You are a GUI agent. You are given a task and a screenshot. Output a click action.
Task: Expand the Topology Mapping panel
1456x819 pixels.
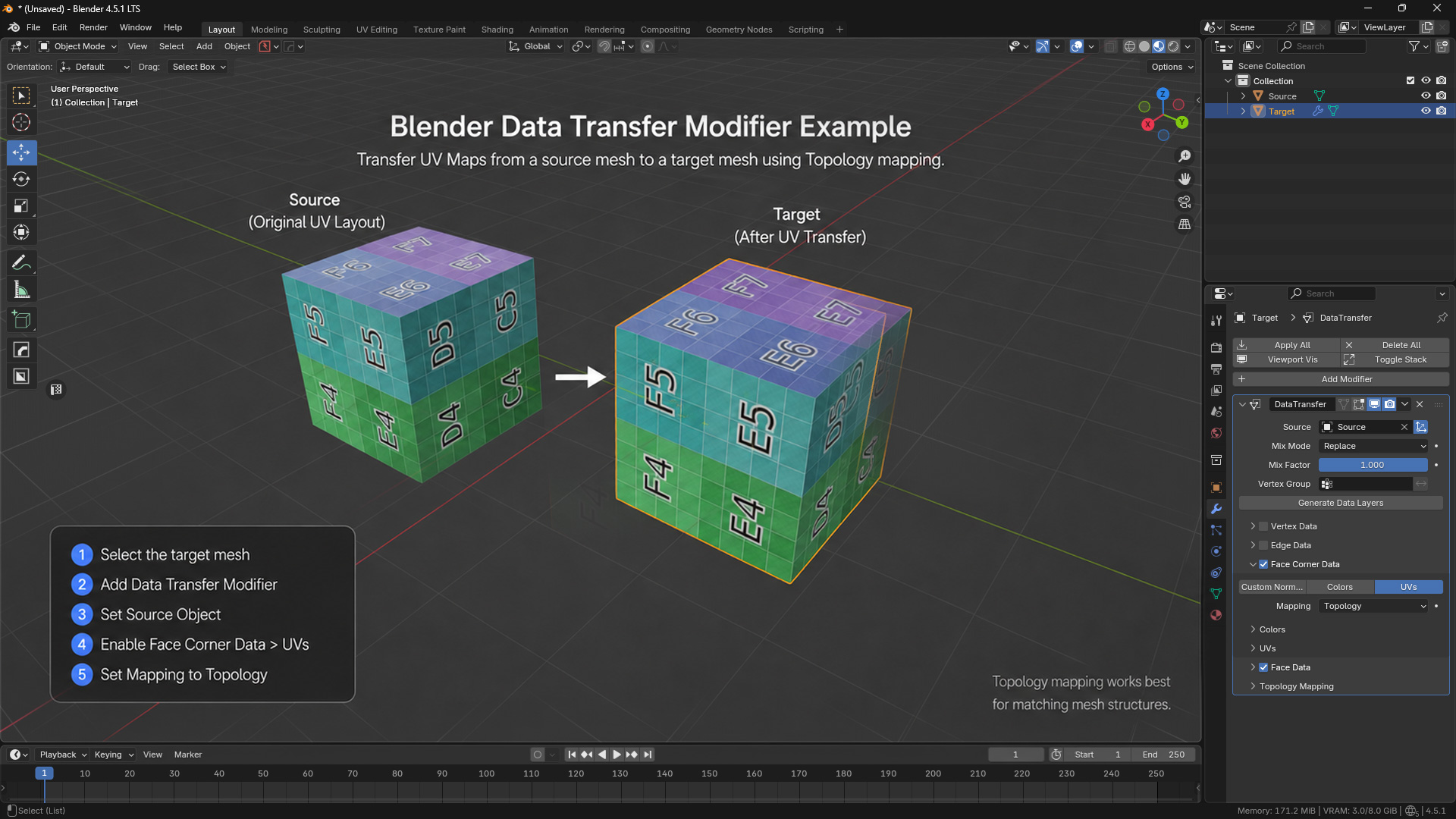[x=1296, y=686]
